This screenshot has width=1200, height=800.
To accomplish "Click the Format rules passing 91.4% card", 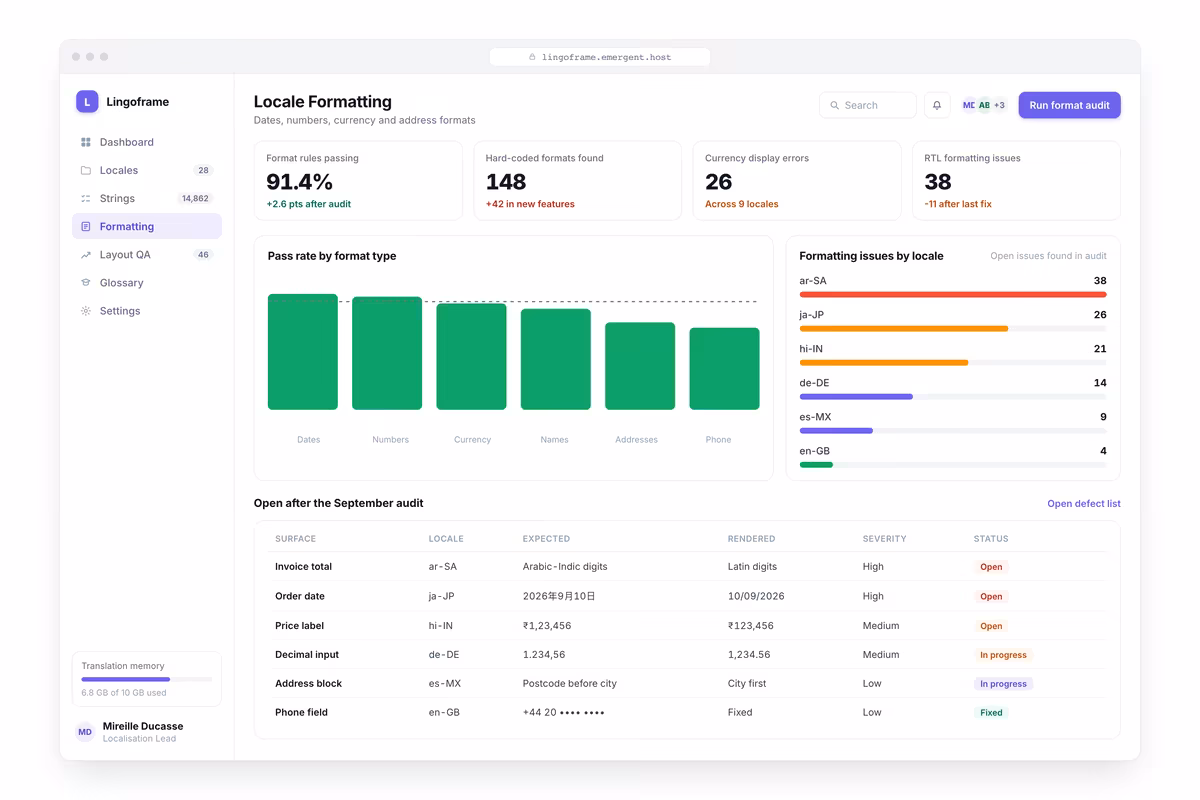I will click(x=358, y=180).
